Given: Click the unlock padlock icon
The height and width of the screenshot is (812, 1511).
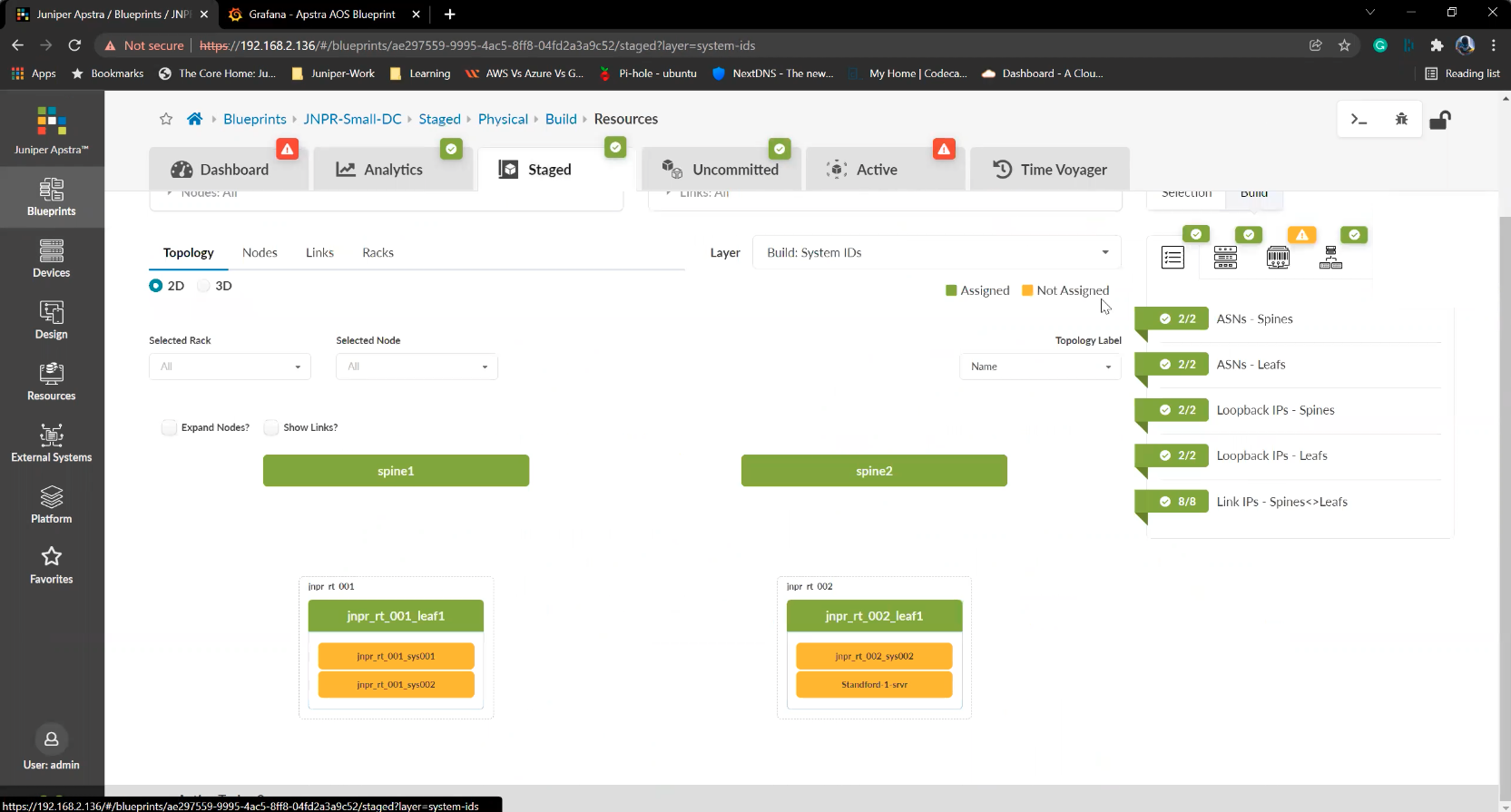Looking at the screenshot, I should 1440,119.
